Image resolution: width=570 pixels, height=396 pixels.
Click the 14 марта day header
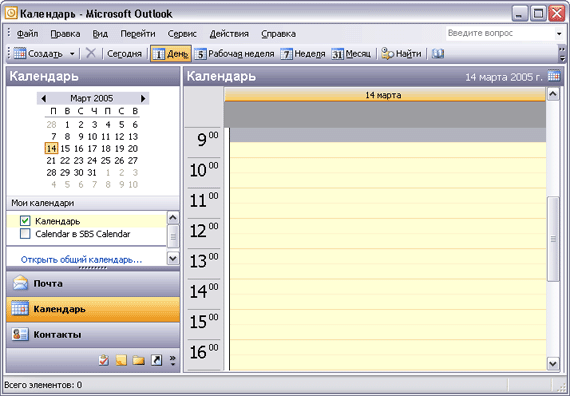click(x=385, y=95)
